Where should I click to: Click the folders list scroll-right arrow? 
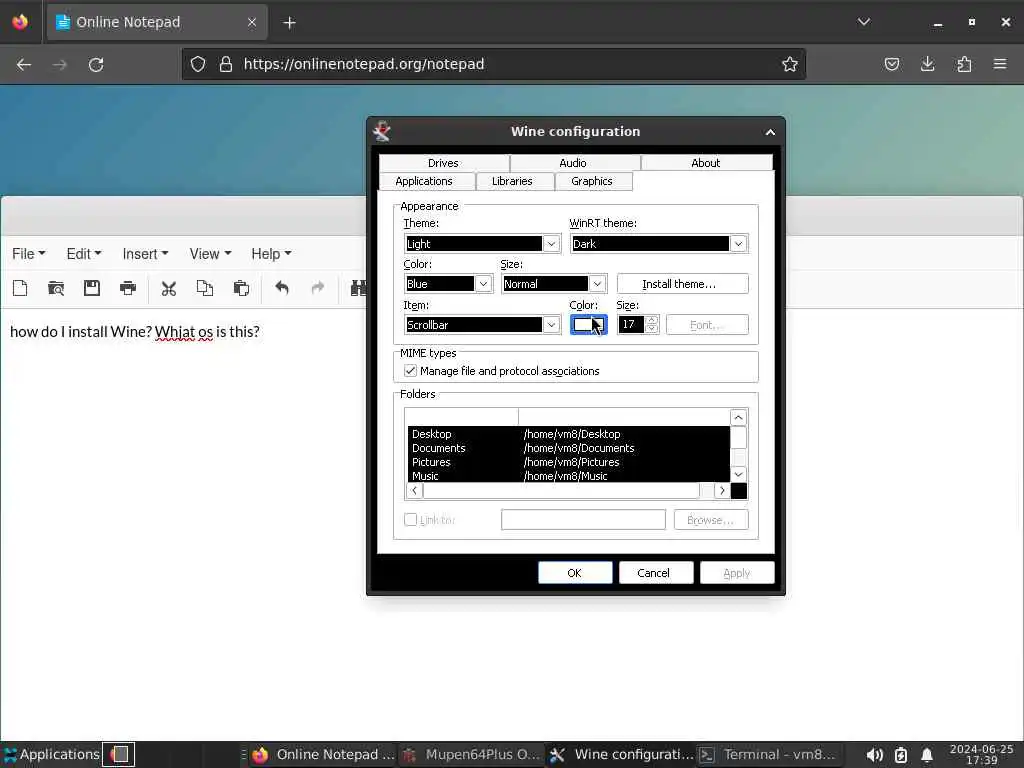[722, 490]
